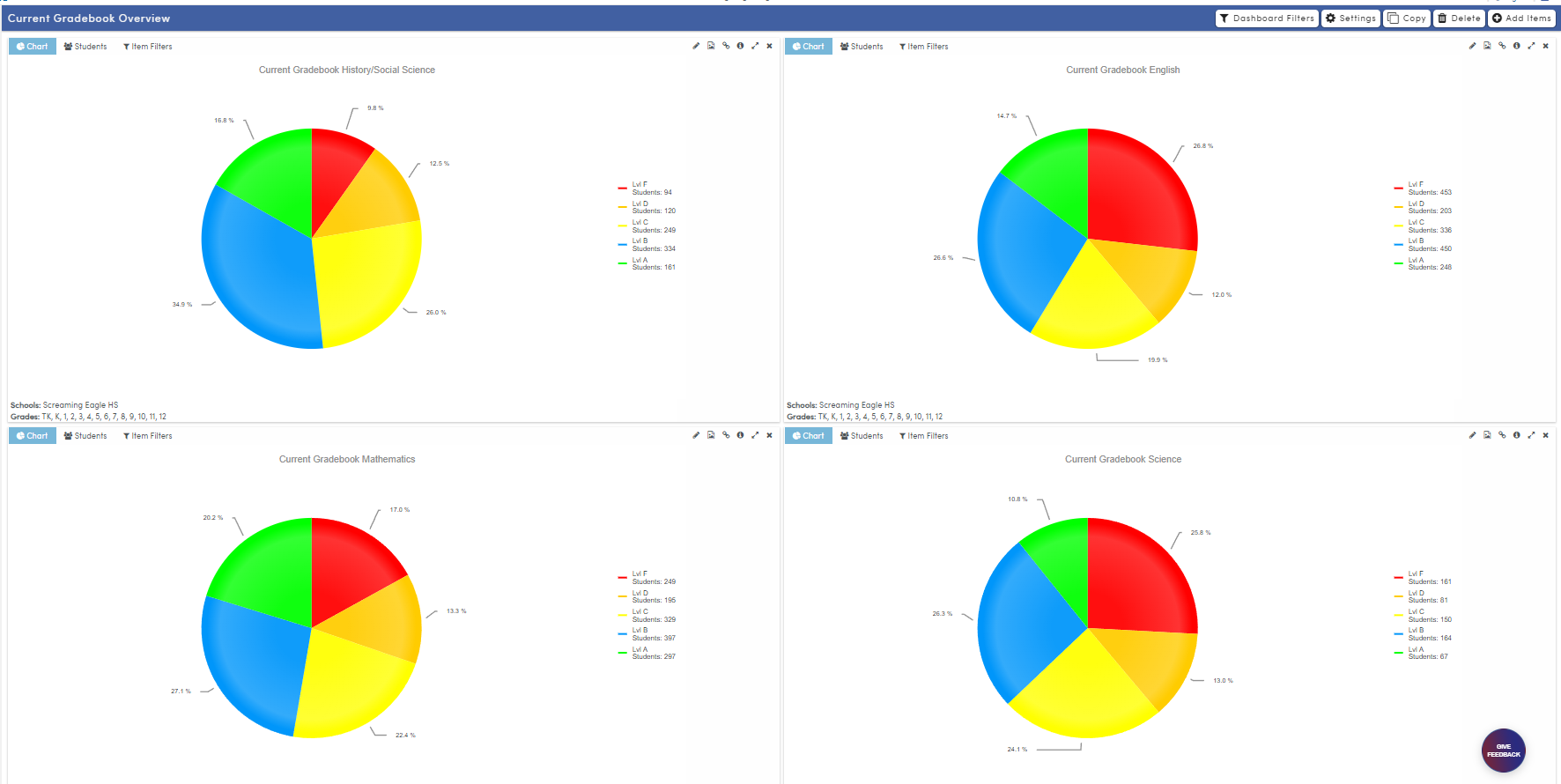Image resolution: width=1561 pixels, height=784 pixels.
Task: Toggle Lvl F legend entry in English chart
Action: point(1415,188)
